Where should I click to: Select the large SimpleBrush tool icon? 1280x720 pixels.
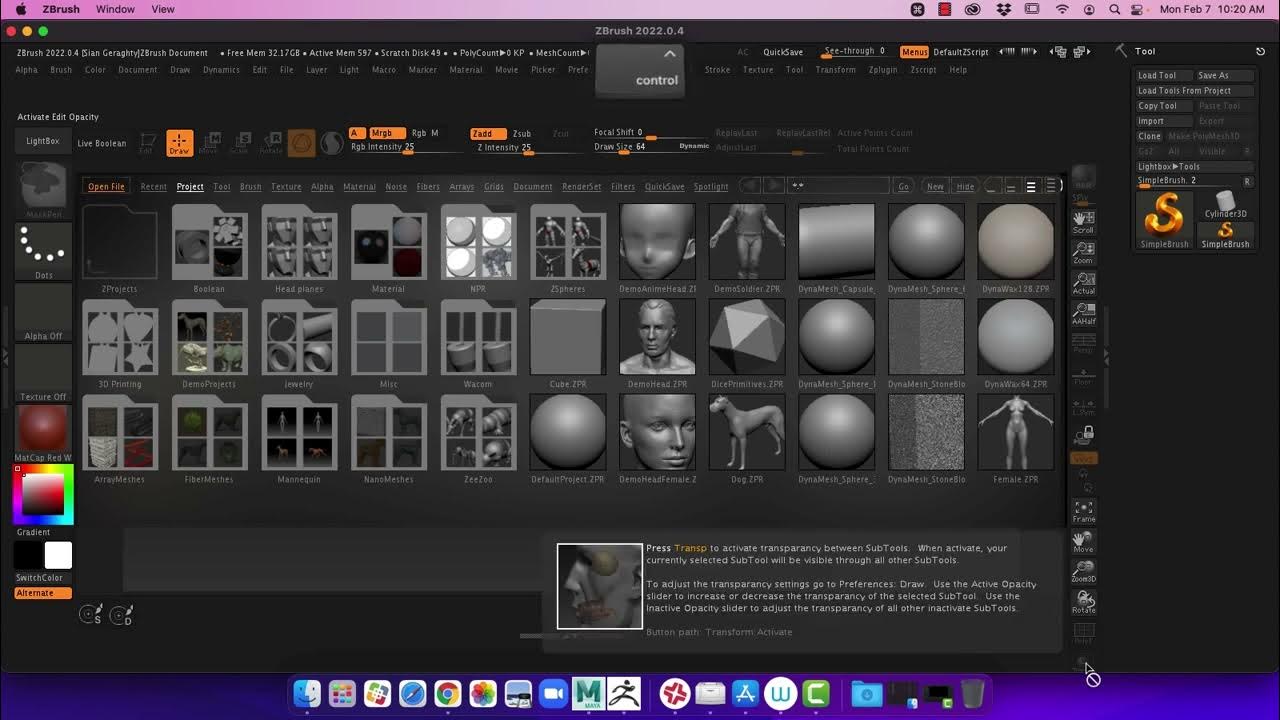click(x=1164, y=218)
